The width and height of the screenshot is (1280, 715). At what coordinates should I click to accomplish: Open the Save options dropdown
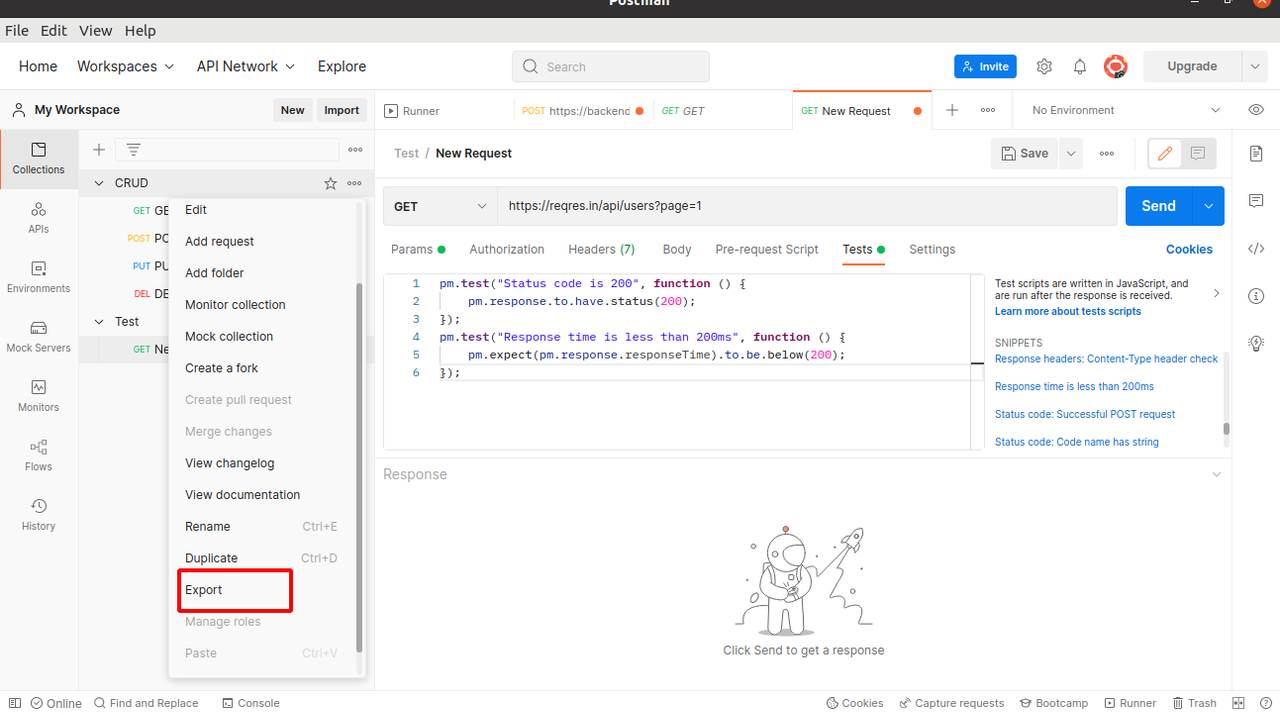click(1071, 153)
